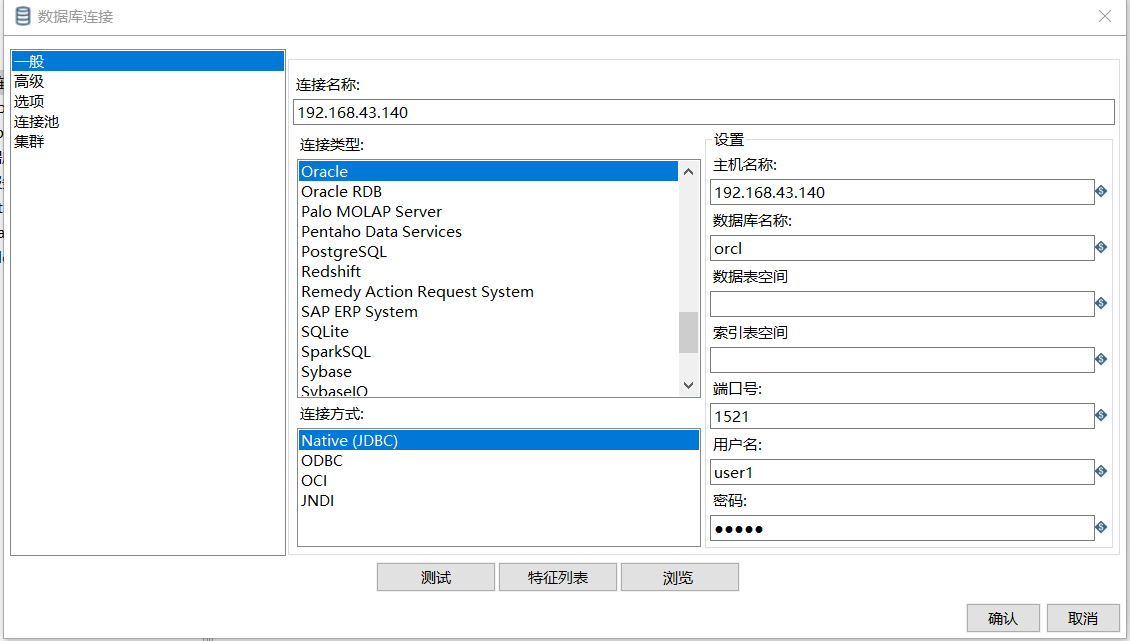The height and width of the screenshot is (641, 1130).
Task: Click the variable icon beside the password field
Action: [x=1101, y=527]
